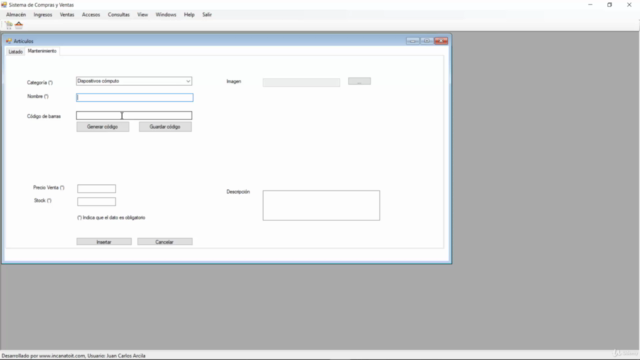
Task: Open the Help menu
Action: coord(189,15)
